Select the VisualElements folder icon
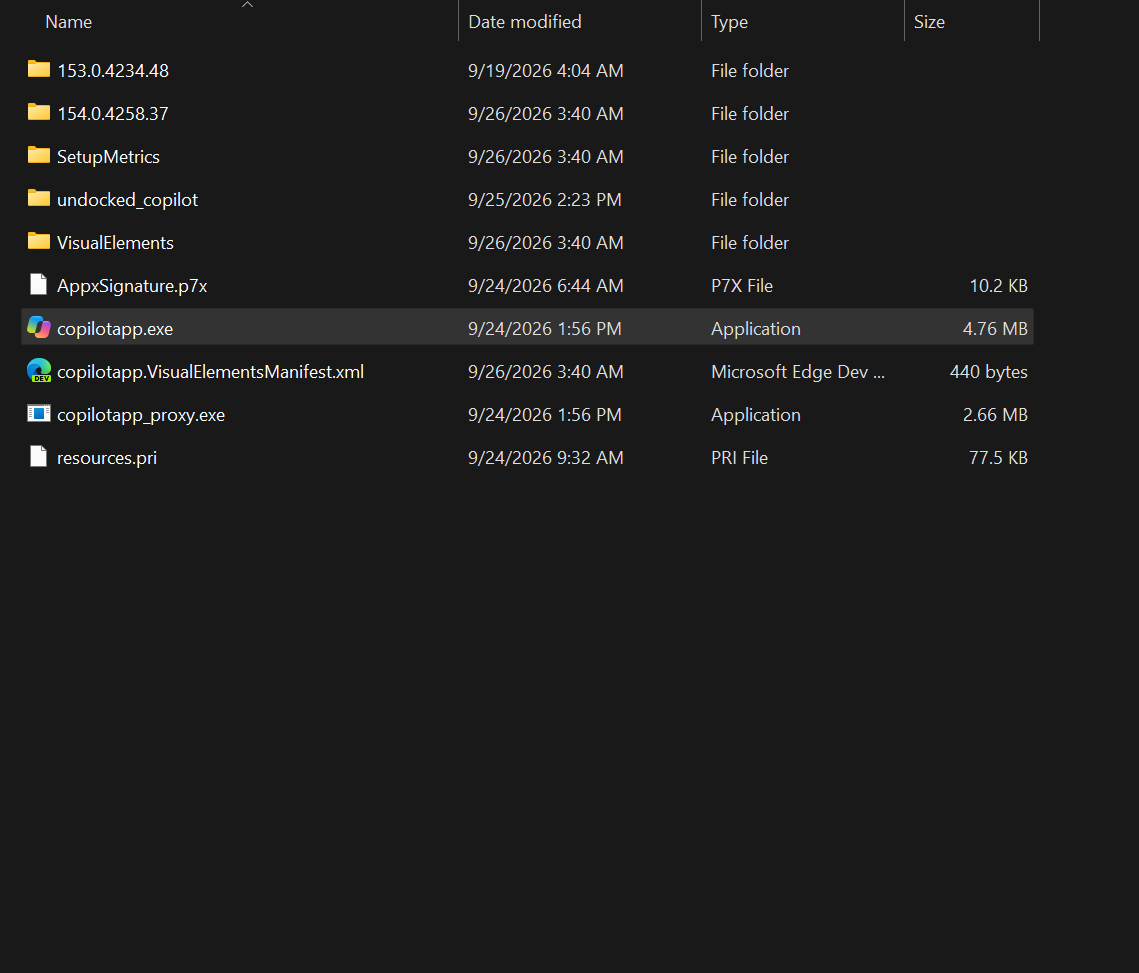The width and height of the screenshot is (1139, 973). (38, 241)
